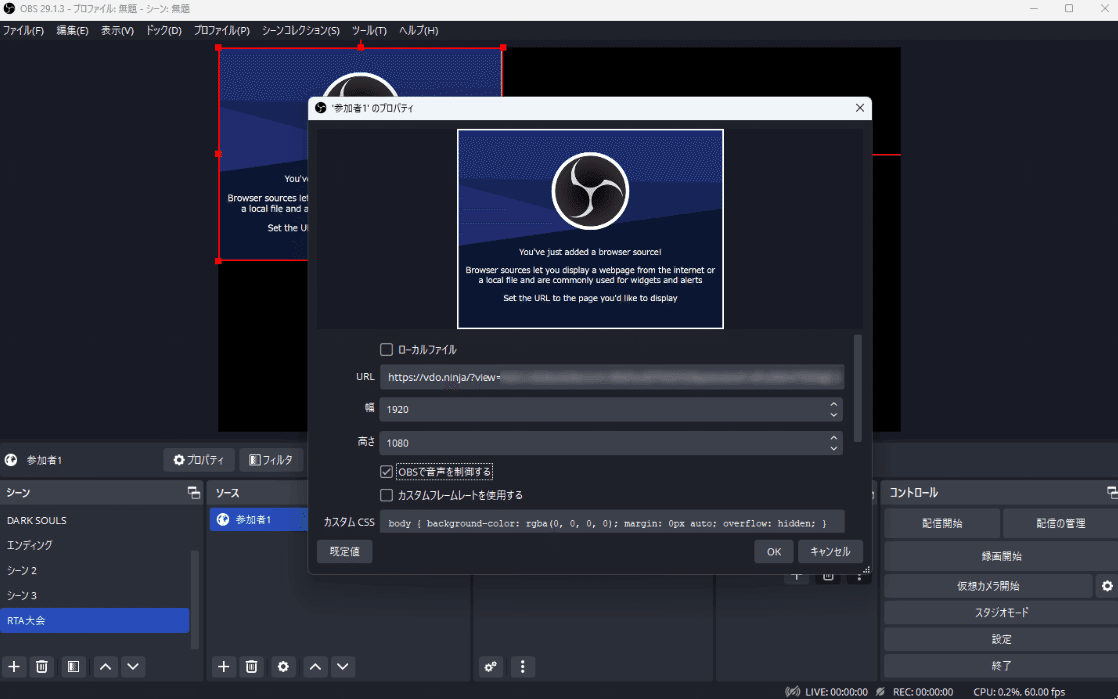Move selected scene up
Screen dimensions: 1118x699
pyautogui.click(x=106, y=666)
